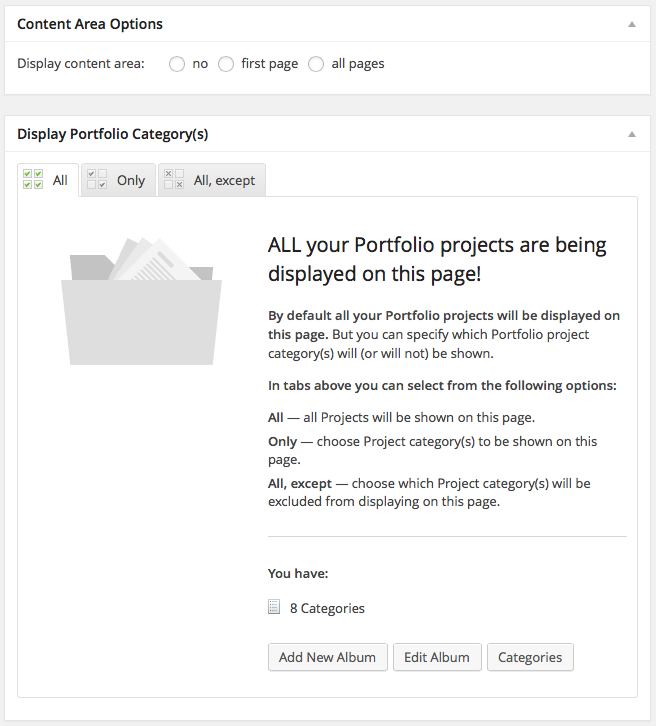Click the green checkmark grid icon on All tab

[x=33, y=180]
